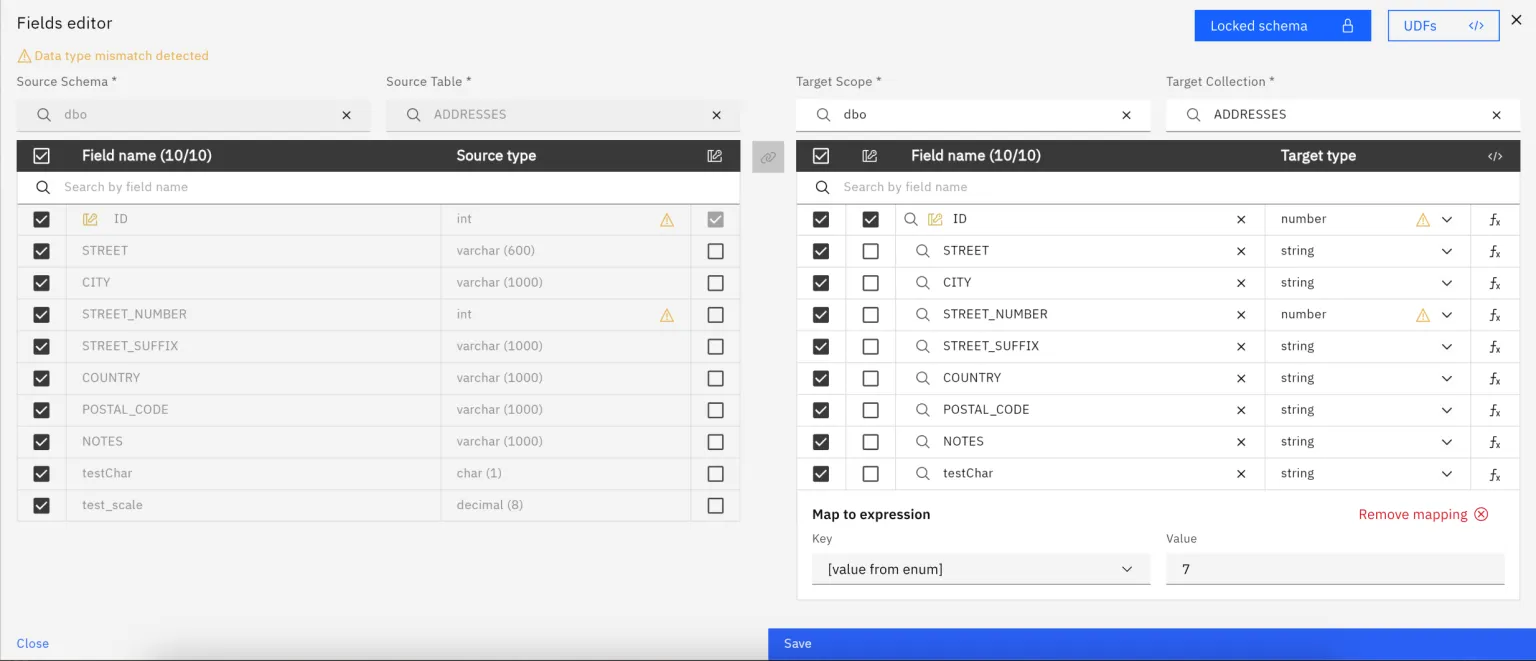
Task: Clear the target STREET field name
Action: coord(1241,251)
